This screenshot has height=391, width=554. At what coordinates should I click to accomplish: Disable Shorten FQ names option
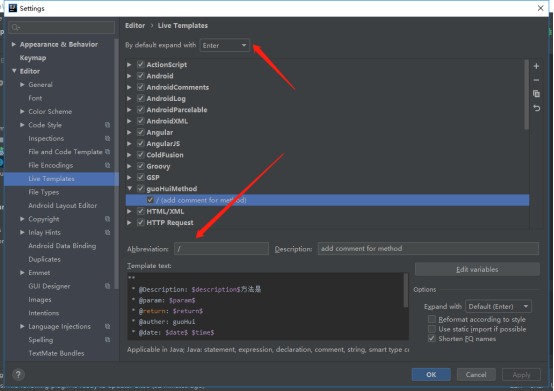(x=432, y=338)
